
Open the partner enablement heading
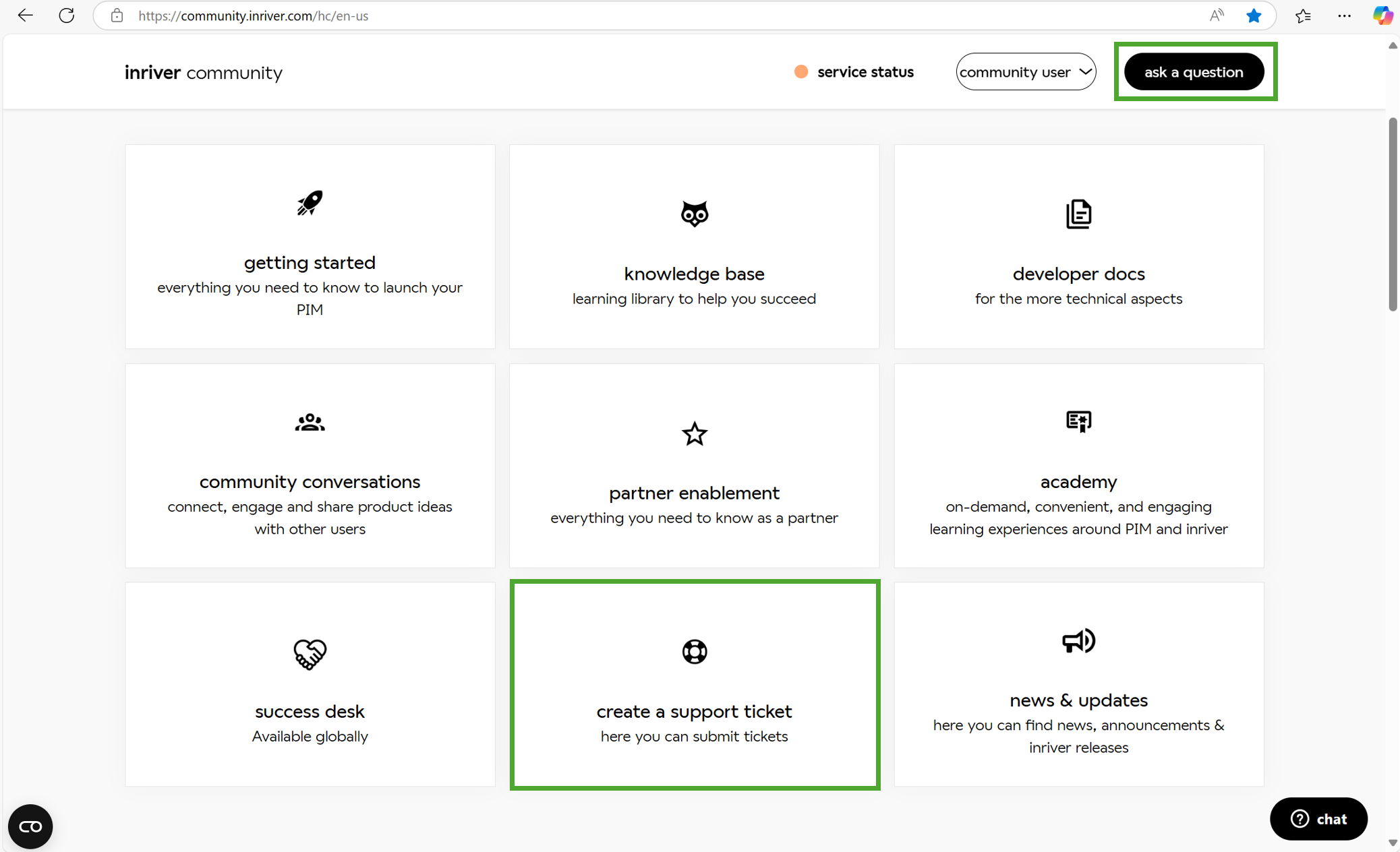coord(694,493)
